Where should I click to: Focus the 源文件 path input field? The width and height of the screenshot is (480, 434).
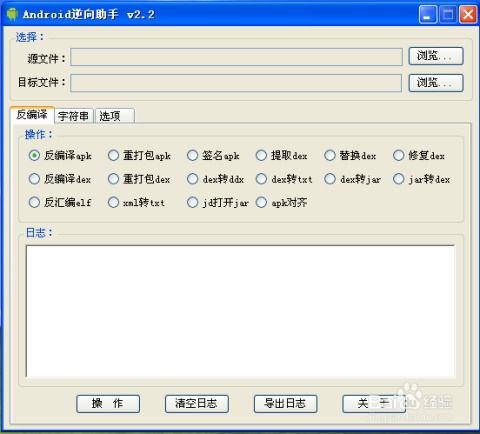tap(236, 57)
